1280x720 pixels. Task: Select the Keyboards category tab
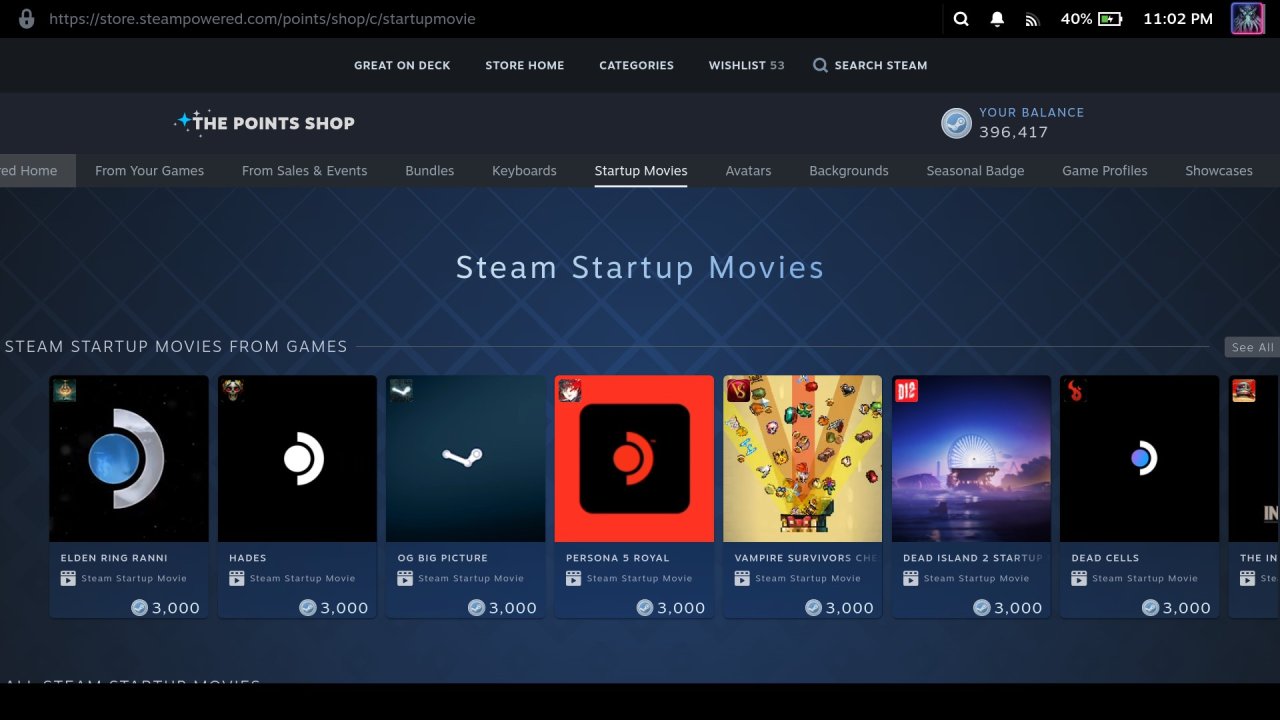(x=524, y=170)
